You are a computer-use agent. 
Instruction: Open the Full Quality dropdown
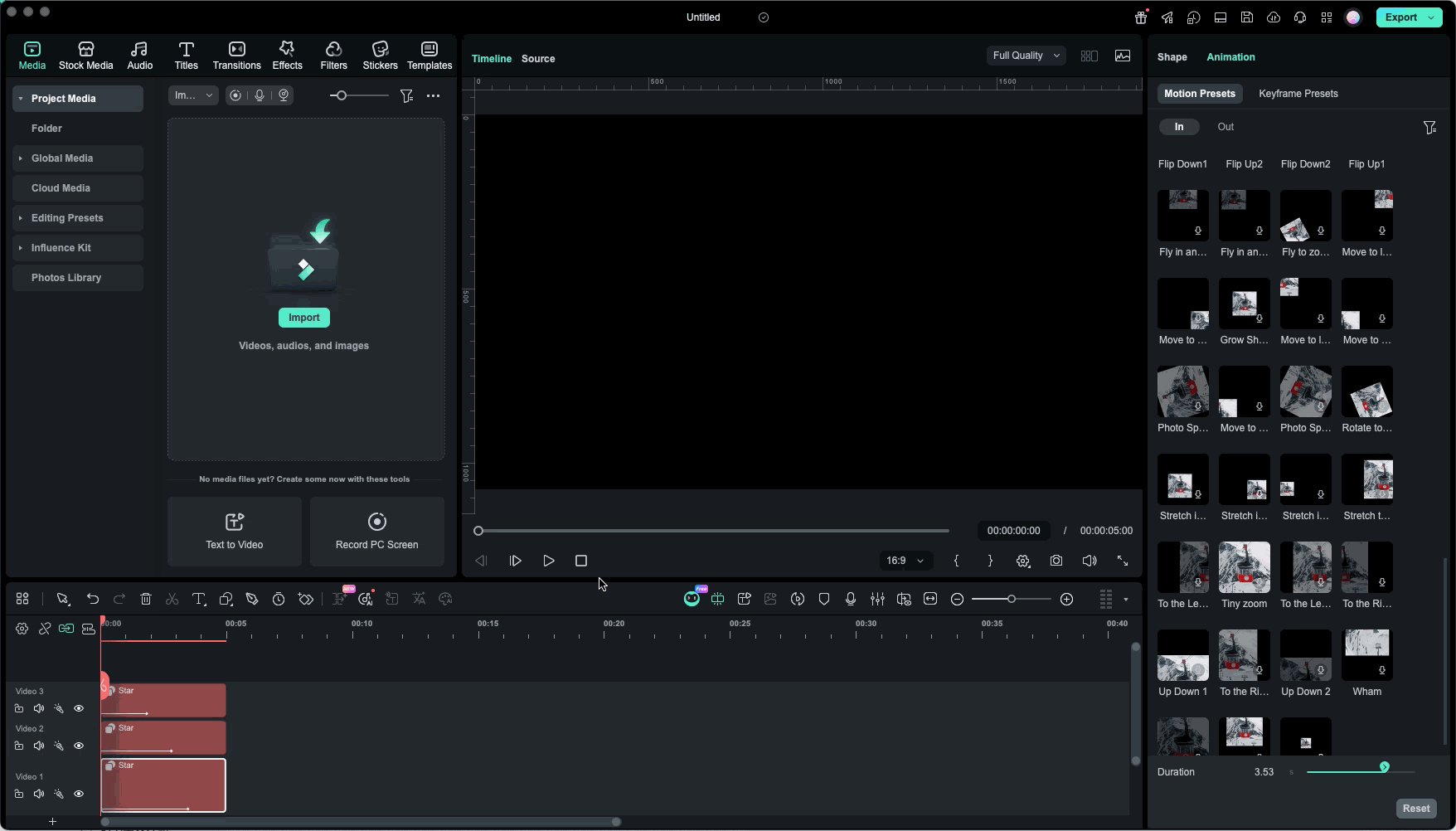coord(1025,55)
